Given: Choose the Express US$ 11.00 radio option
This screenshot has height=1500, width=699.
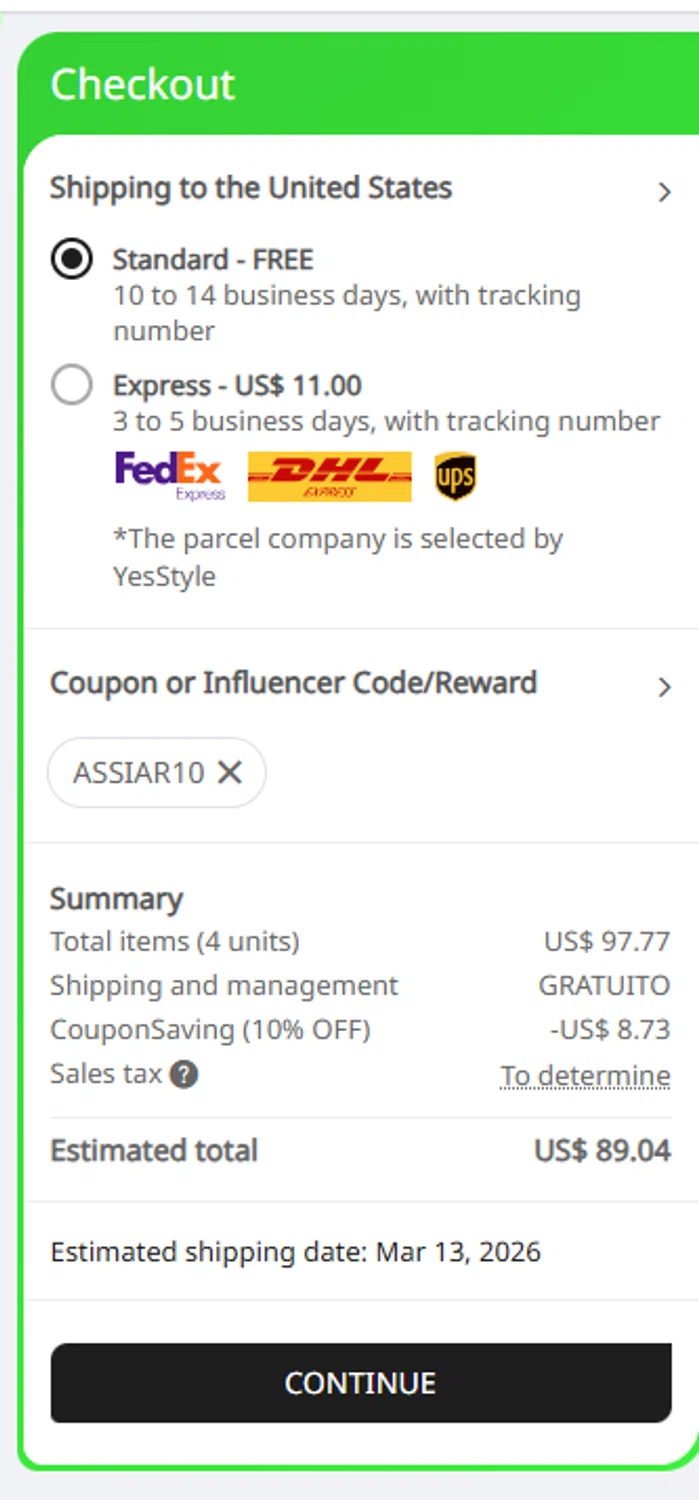Looking at the screenshot, I should (72, 385).
